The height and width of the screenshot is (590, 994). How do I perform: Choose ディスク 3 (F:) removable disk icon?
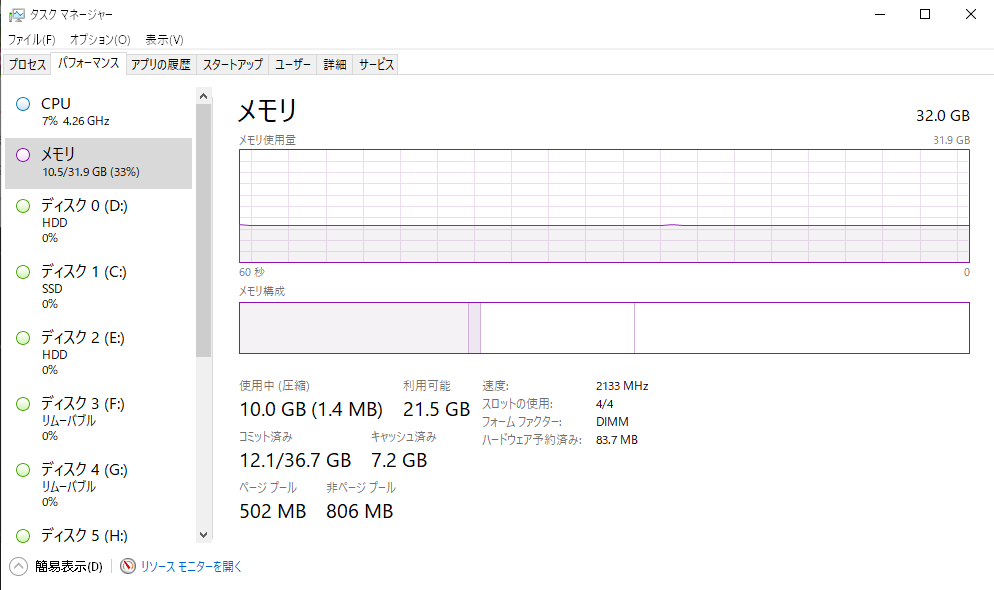click(x=23, y=404)
